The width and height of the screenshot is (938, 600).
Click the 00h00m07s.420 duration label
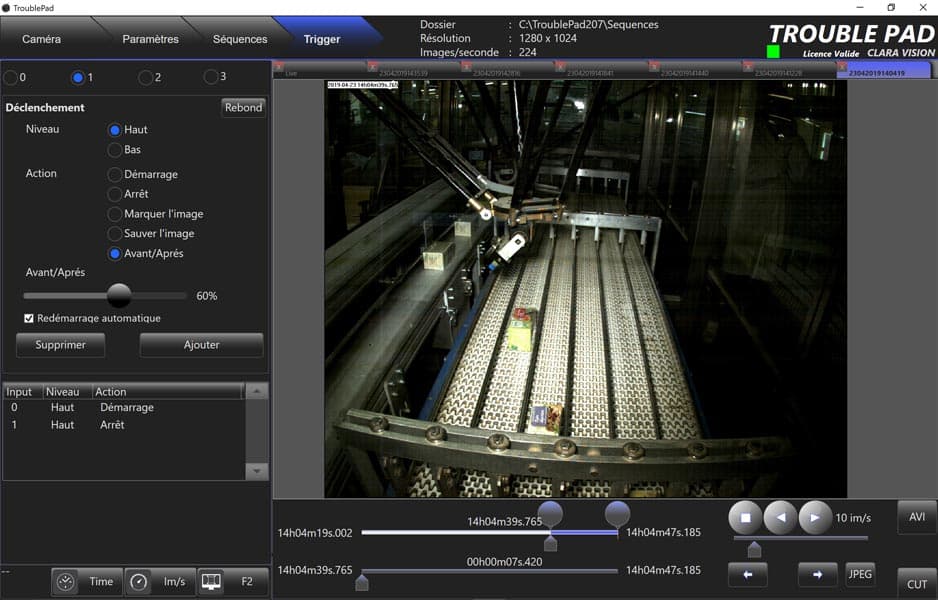point(504,562)
